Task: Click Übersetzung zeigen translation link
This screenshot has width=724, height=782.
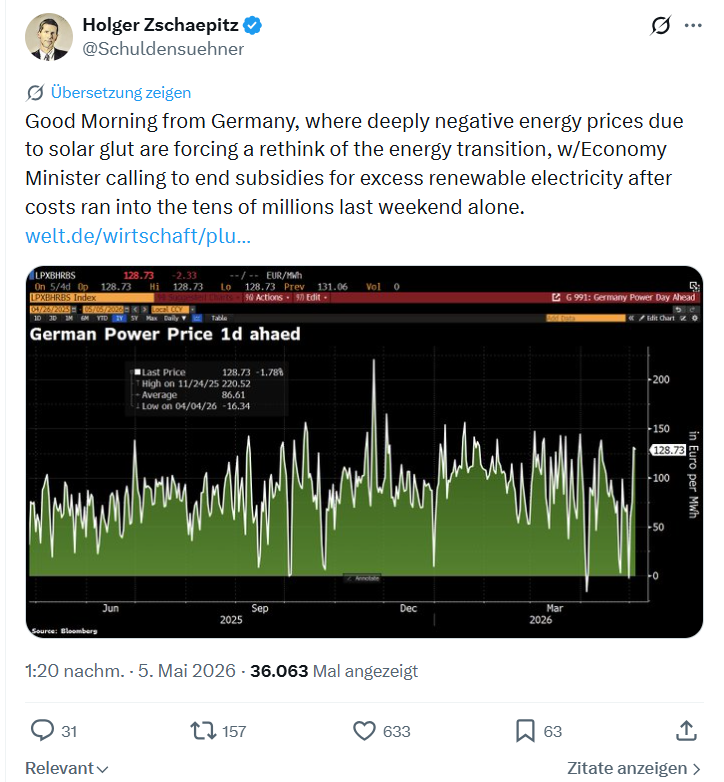Action: (121, 93)
